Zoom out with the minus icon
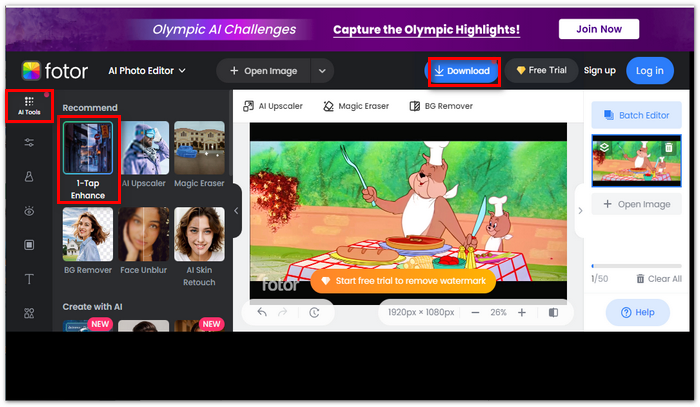 pos(475,312)
